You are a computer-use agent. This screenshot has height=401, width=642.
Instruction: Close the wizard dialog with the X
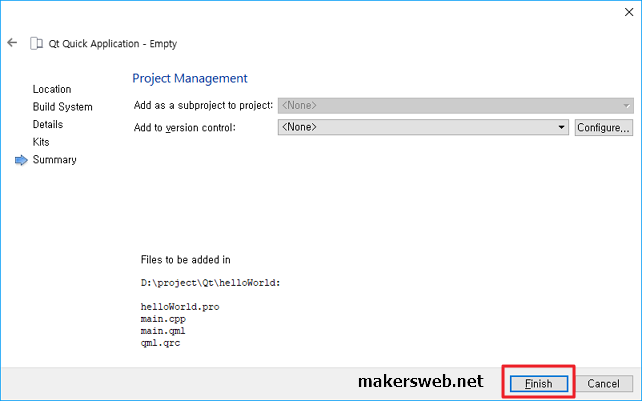click(627, 14)
